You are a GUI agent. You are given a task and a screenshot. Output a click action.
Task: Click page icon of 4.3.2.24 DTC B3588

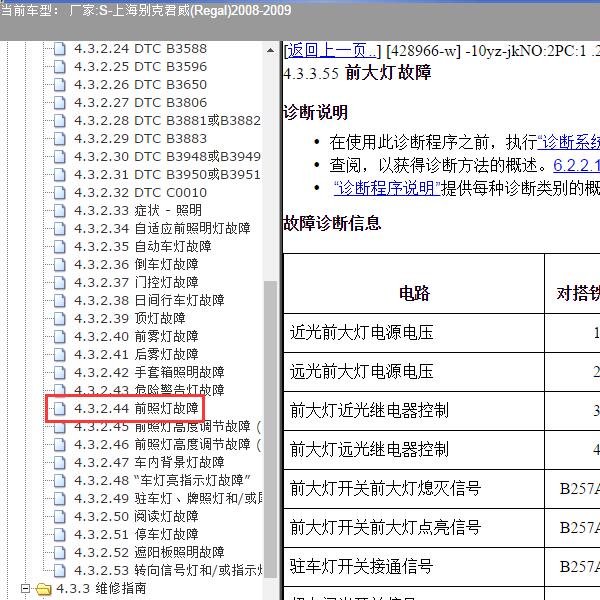(59, 49)
